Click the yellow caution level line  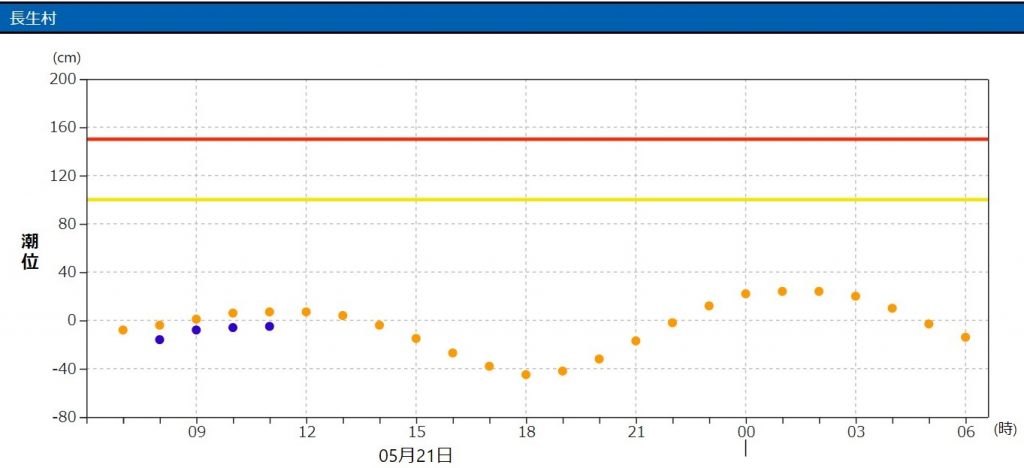(x=537, y=200)
